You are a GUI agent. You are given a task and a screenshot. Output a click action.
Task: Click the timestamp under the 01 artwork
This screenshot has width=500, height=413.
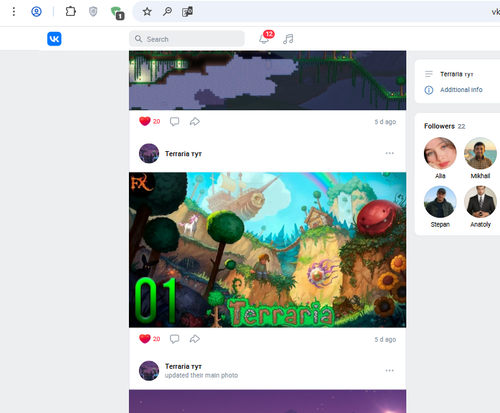[385, 339]
